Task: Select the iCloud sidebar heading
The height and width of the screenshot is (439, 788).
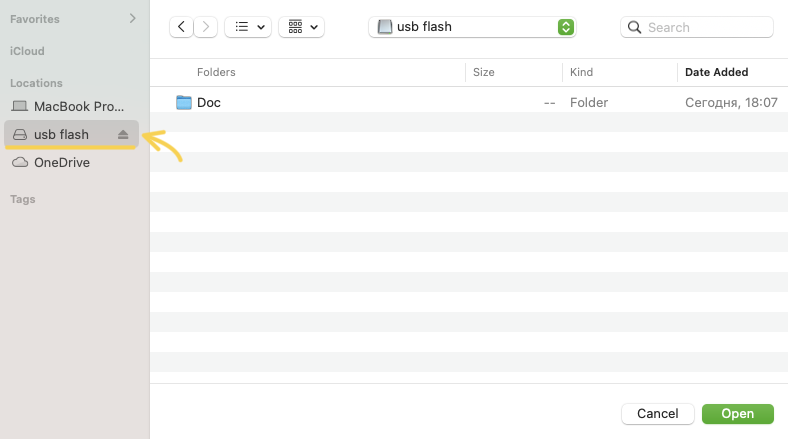Action: click(27, 51)
